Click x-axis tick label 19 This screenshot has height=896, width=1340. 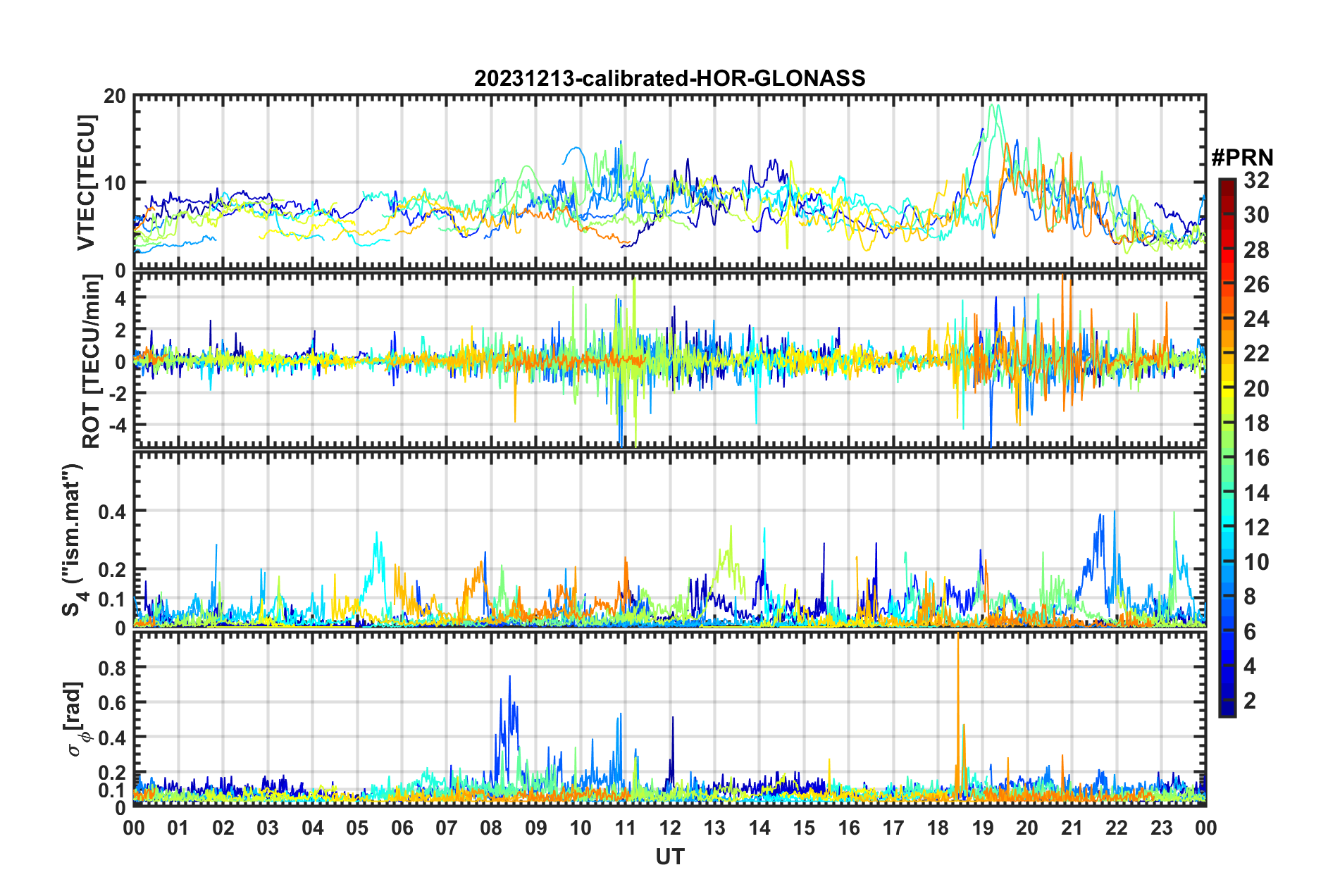983,828
